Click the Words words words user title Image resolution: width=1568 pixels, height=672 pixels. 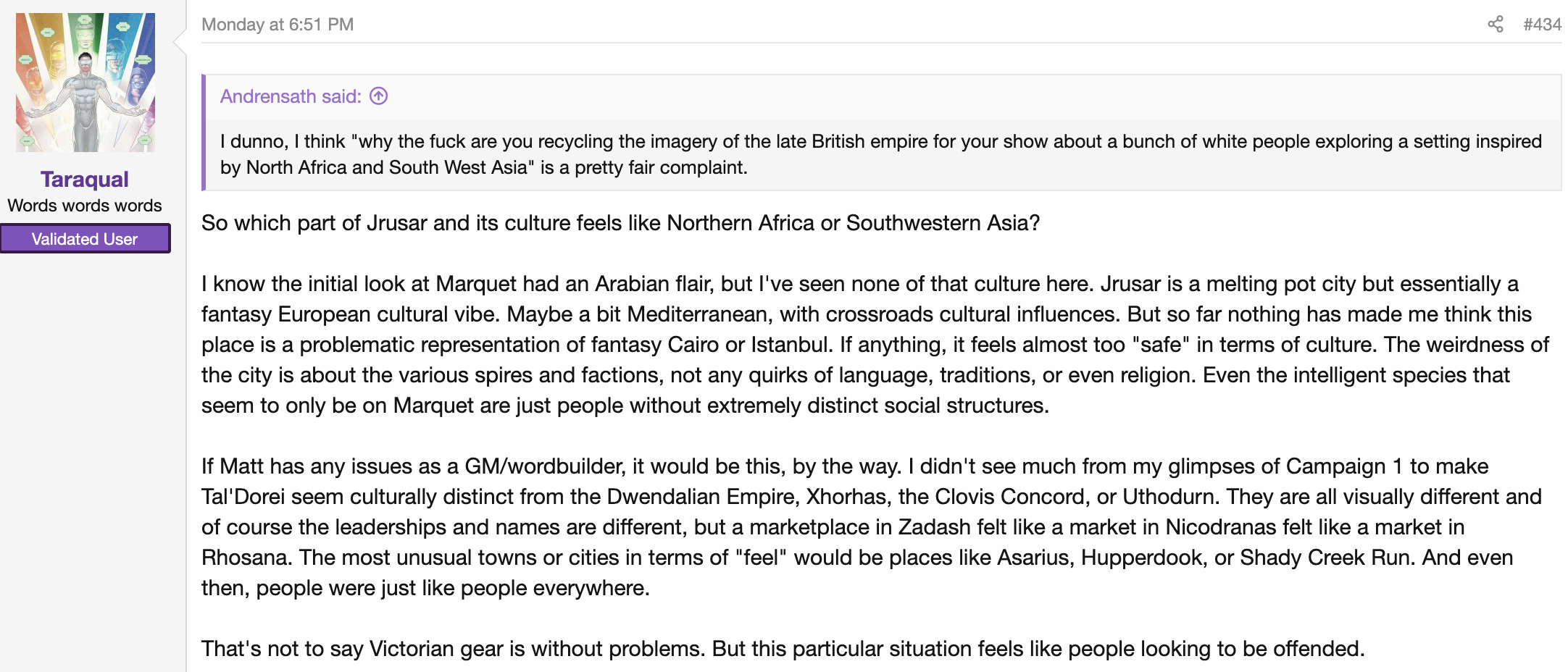coord(85,206)
